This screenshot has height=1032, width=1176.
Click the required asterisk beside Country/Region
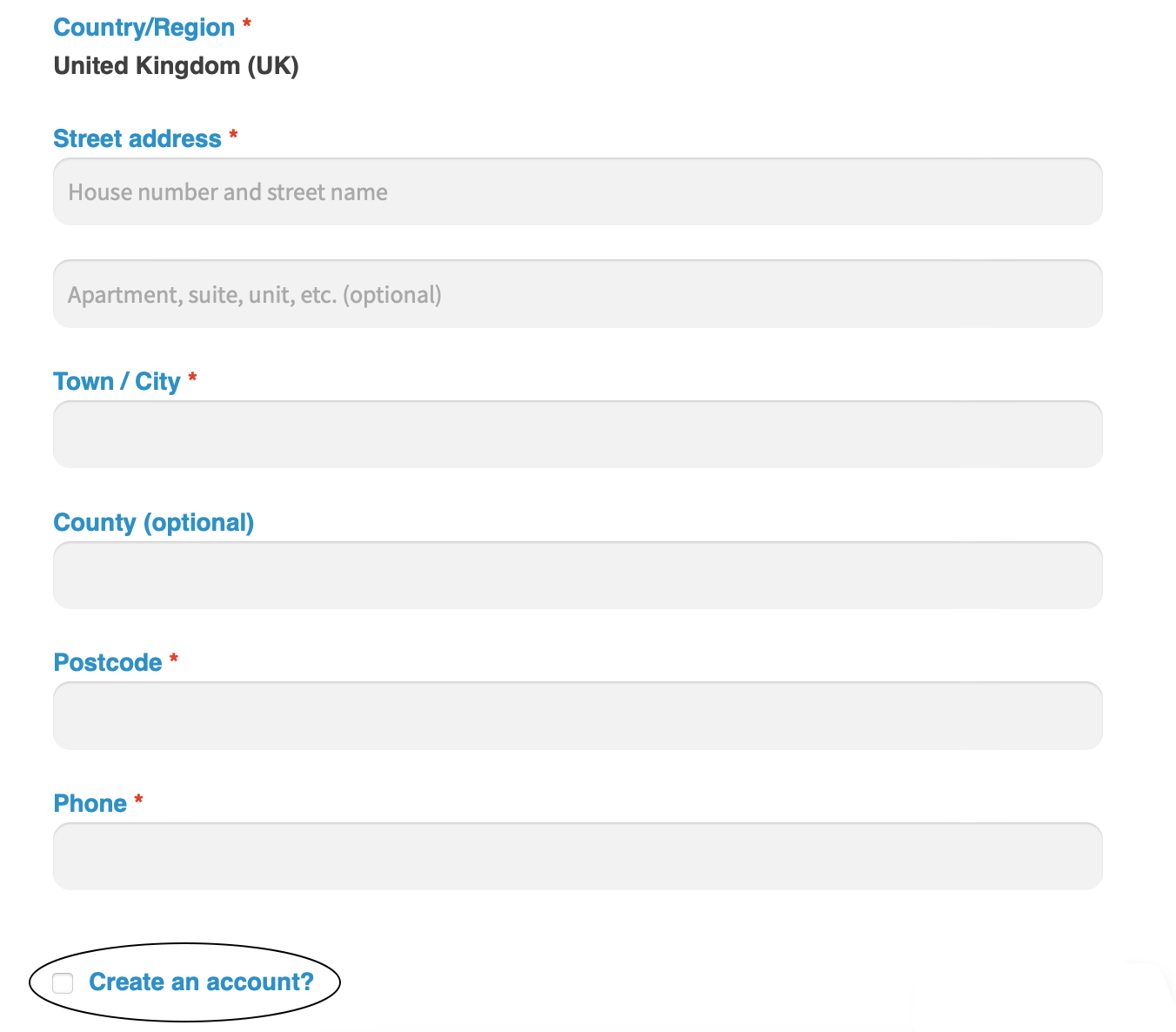247,24
